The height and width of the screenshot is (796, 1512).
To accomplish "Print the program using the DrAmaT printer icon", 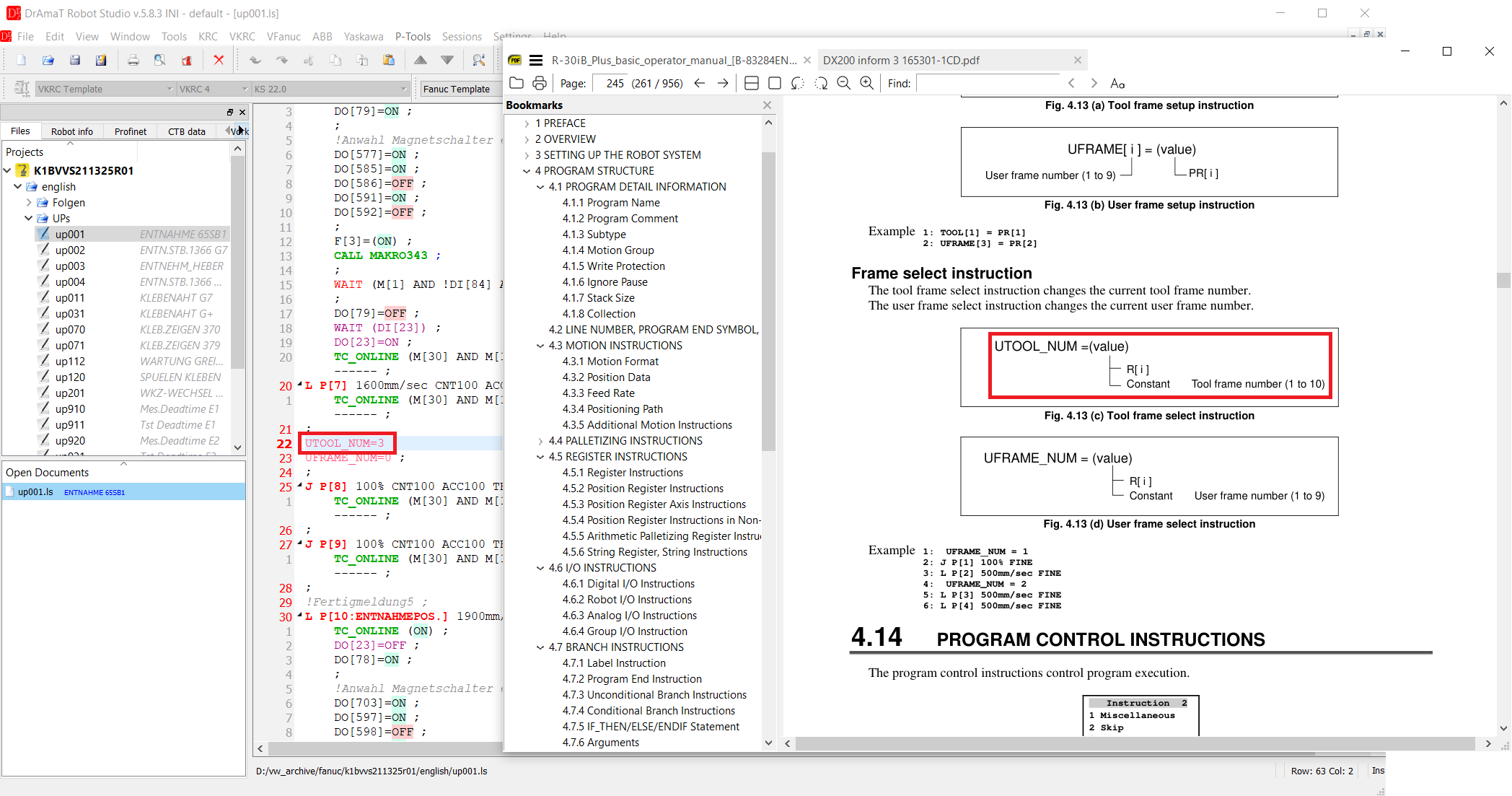I will click(133, 60).
